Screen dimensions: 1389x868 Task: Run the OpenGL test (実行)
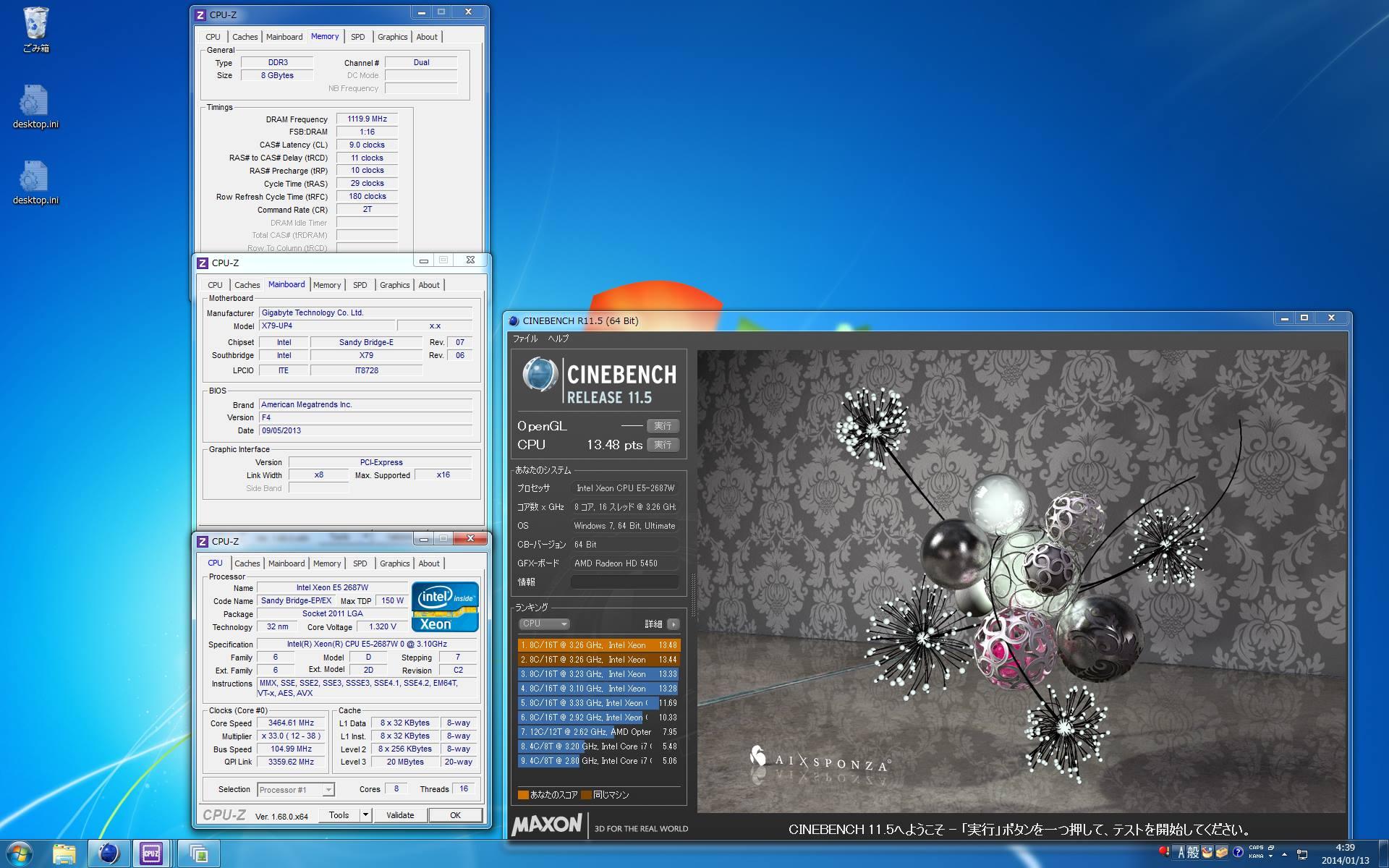click(663, 426)
